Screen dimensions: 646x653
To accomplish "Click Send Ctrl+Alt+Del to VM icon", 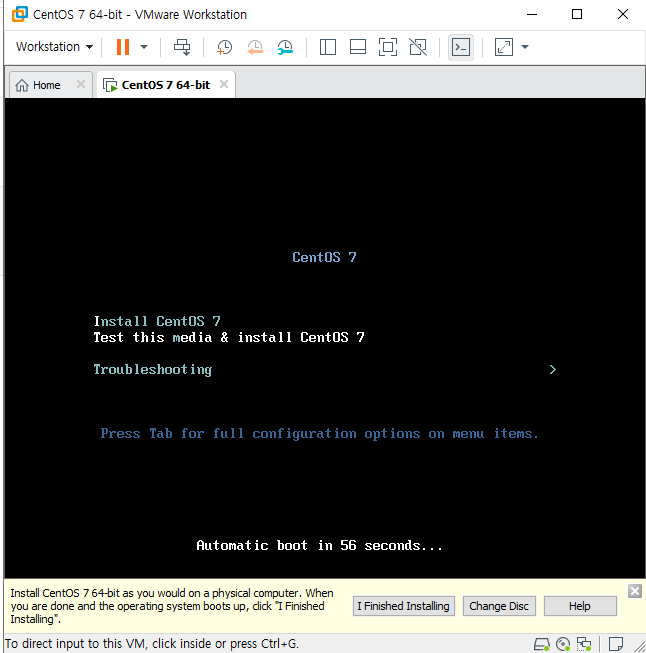I will 182,47.
